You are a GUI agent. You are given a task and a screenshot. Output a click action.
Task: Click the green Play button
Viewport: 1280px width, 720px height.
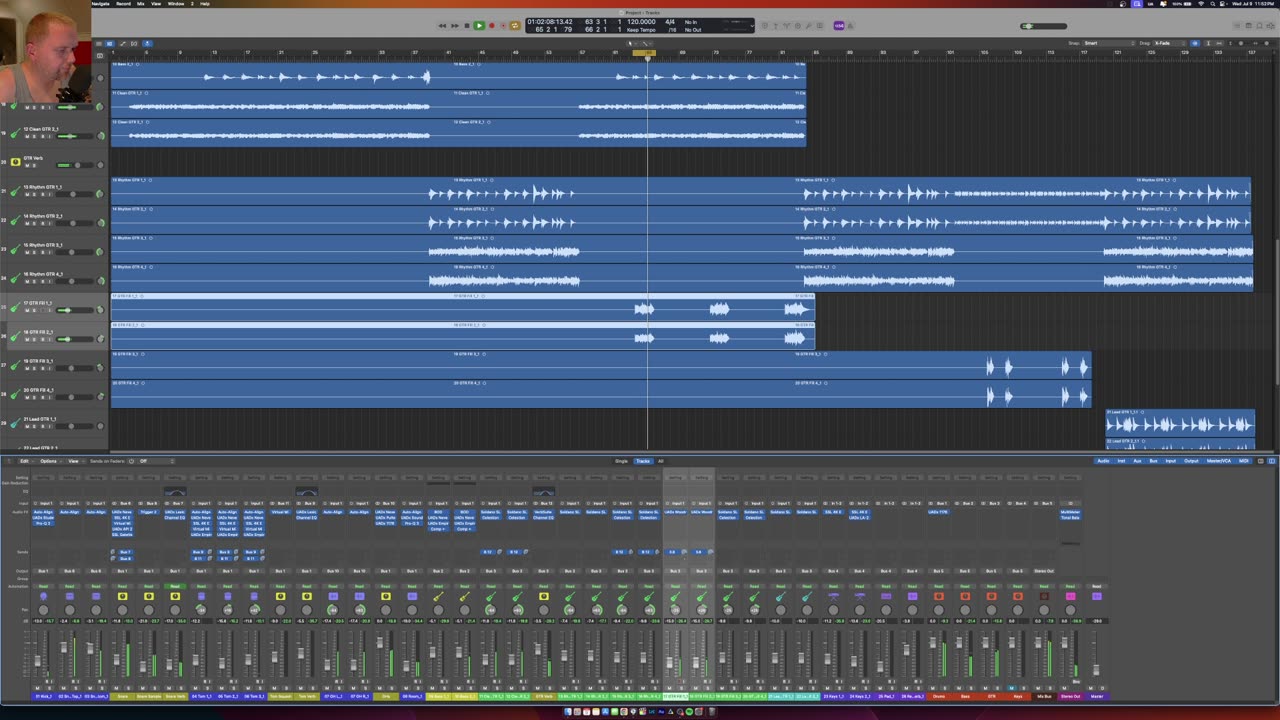(479, 26)
